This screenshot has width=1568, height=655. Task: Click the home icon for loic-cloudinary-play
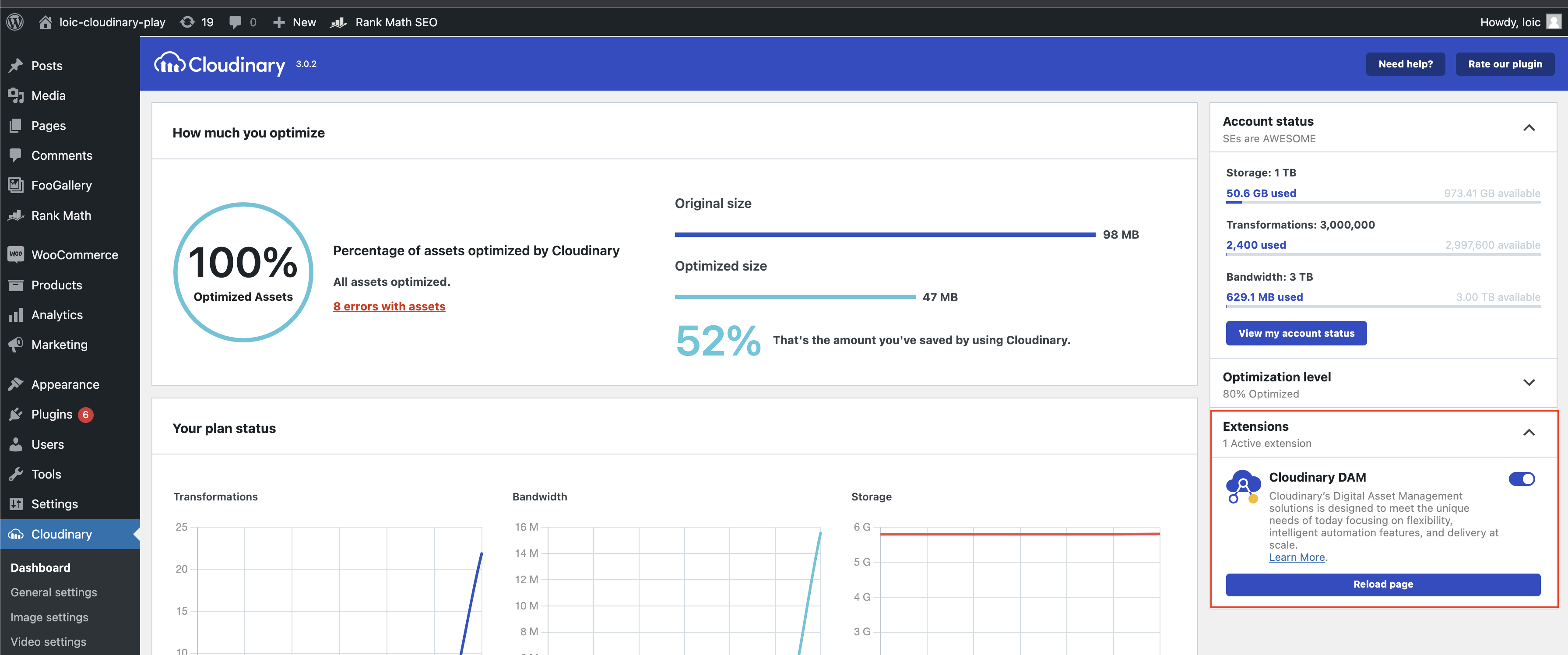pos(45,22)
